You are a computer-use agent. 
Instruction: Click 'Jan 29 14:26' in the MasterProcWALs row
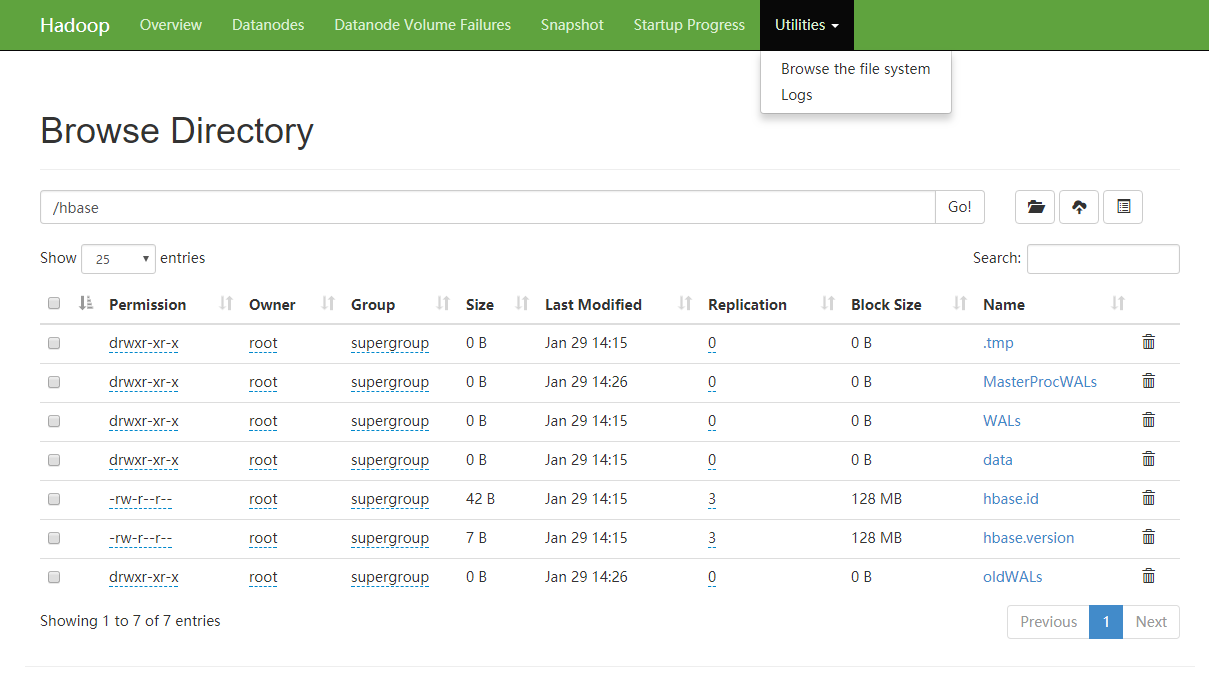pyautogui.click(x=586, y=382)
